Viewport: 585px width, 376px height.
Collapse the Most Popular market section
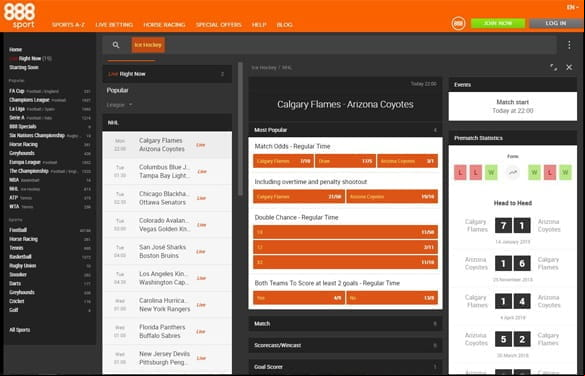pyautogui.click(x=345, y=130)
